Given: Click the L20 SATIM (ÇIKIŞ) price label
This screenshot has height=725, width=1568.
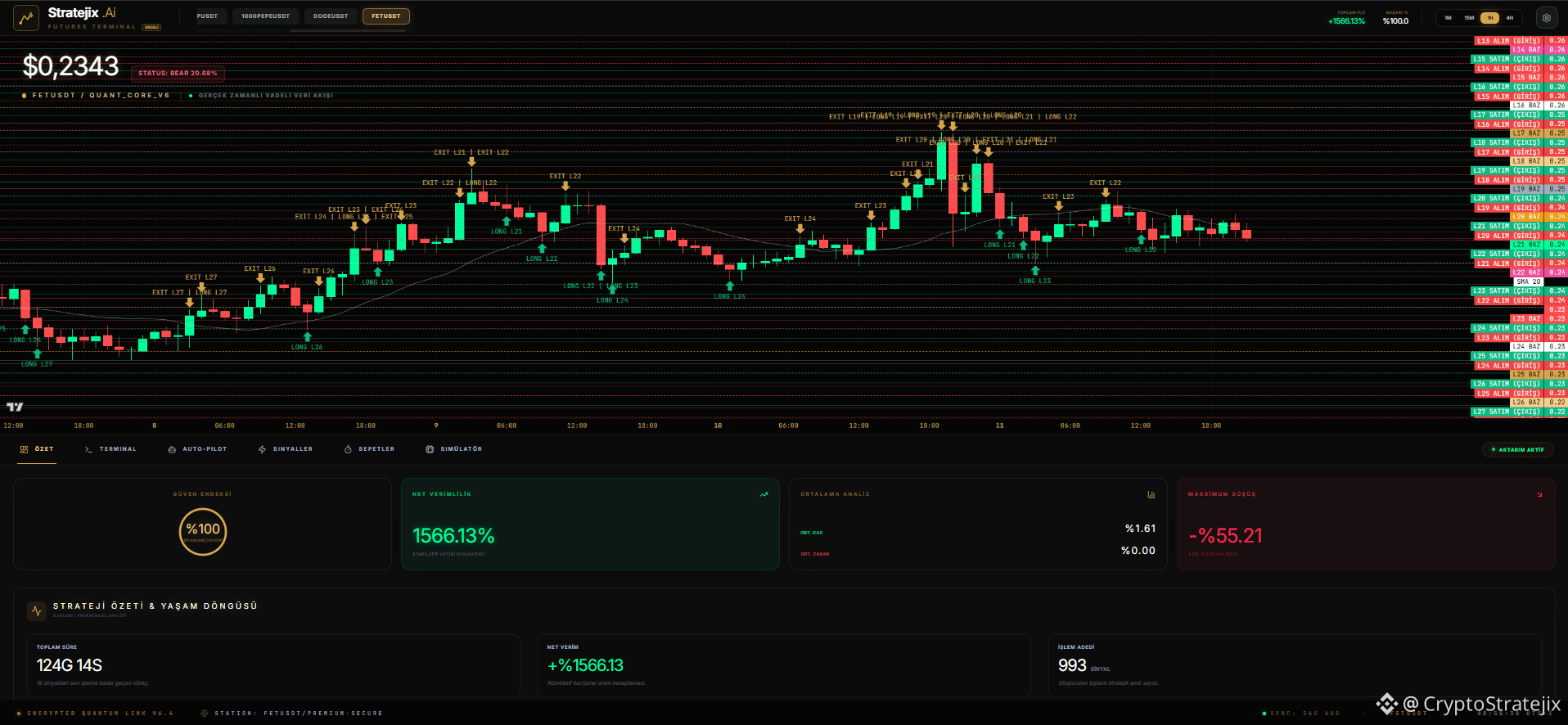Looking at the screenshot, I should point(1507,198).
